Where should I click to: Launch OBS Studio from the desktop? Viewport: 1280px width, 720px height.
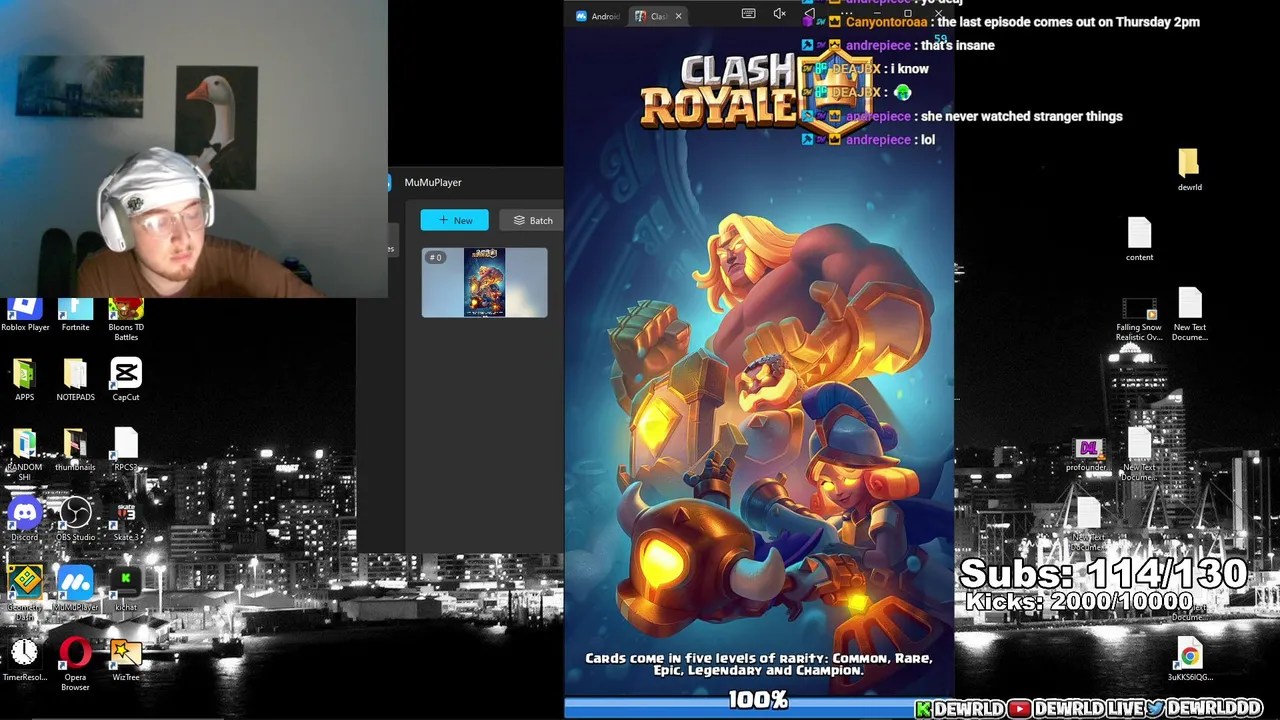(75, 520)
